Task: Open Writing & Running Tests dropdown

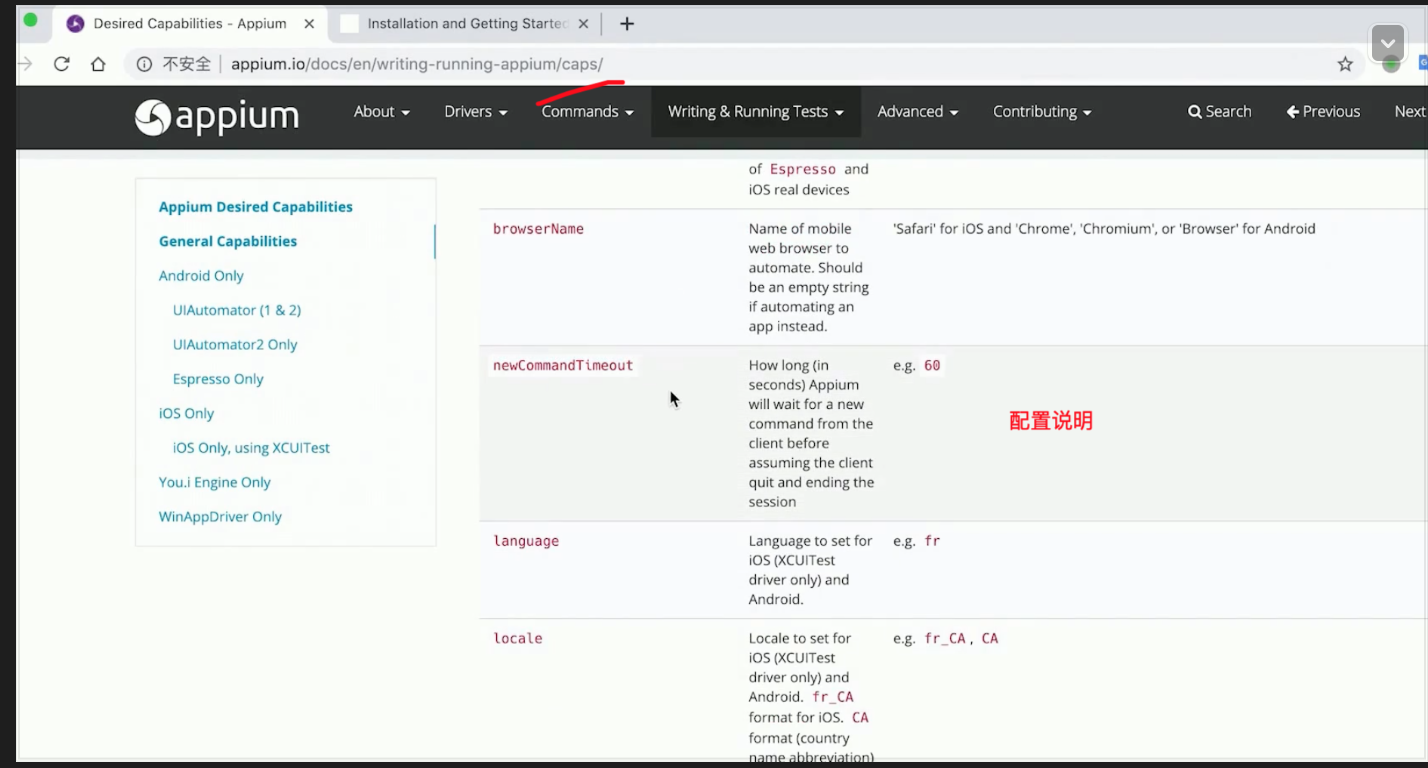Action: click(756, 112)
